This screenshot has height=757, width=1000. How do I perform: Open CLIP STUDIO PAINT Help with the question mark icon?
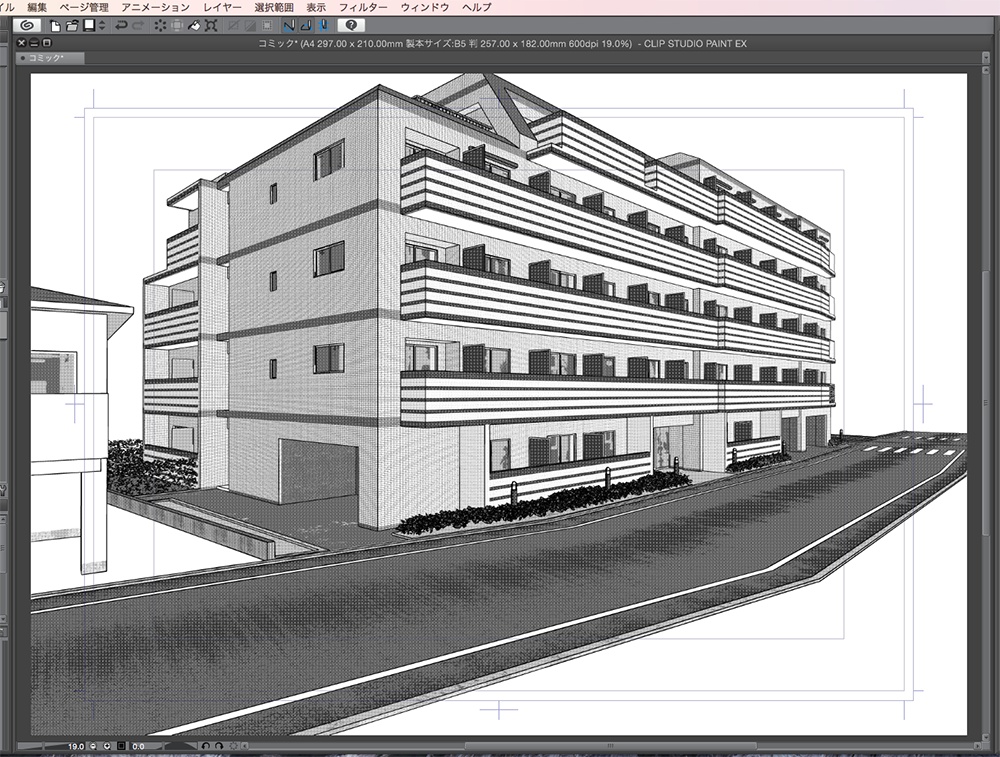click(351, 26)
